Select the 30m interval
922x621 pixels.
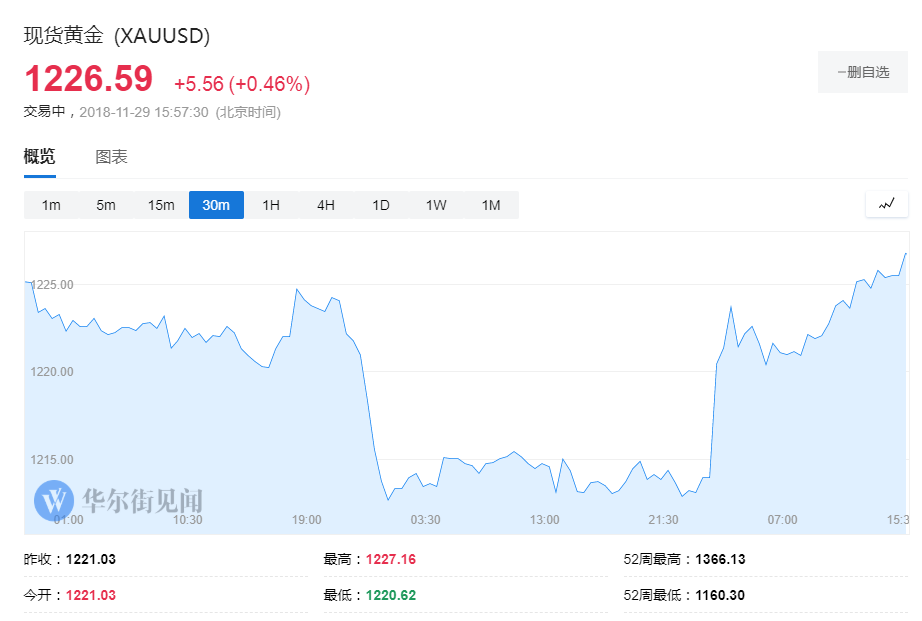pyautogui.click(x=216, y=205)
